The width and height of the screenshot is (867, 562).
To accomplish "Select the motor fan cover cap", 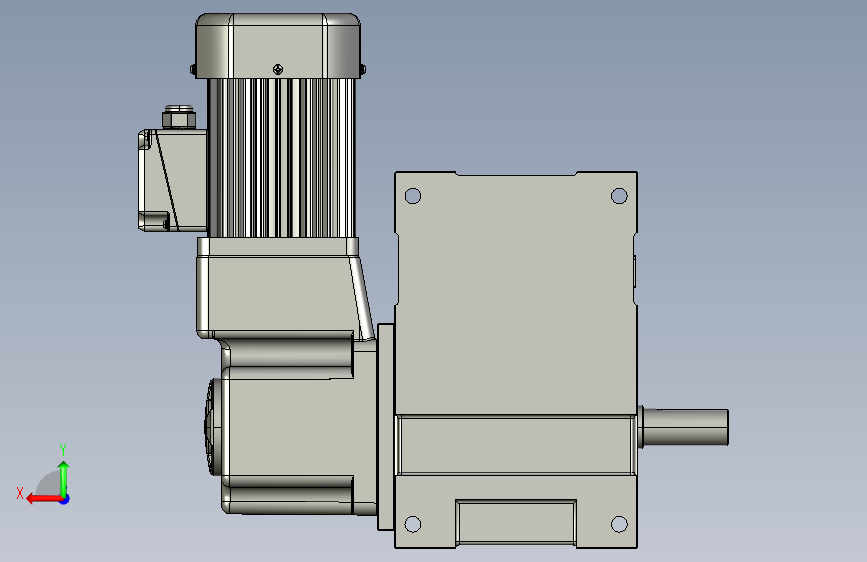I will [x=278, y=46].
